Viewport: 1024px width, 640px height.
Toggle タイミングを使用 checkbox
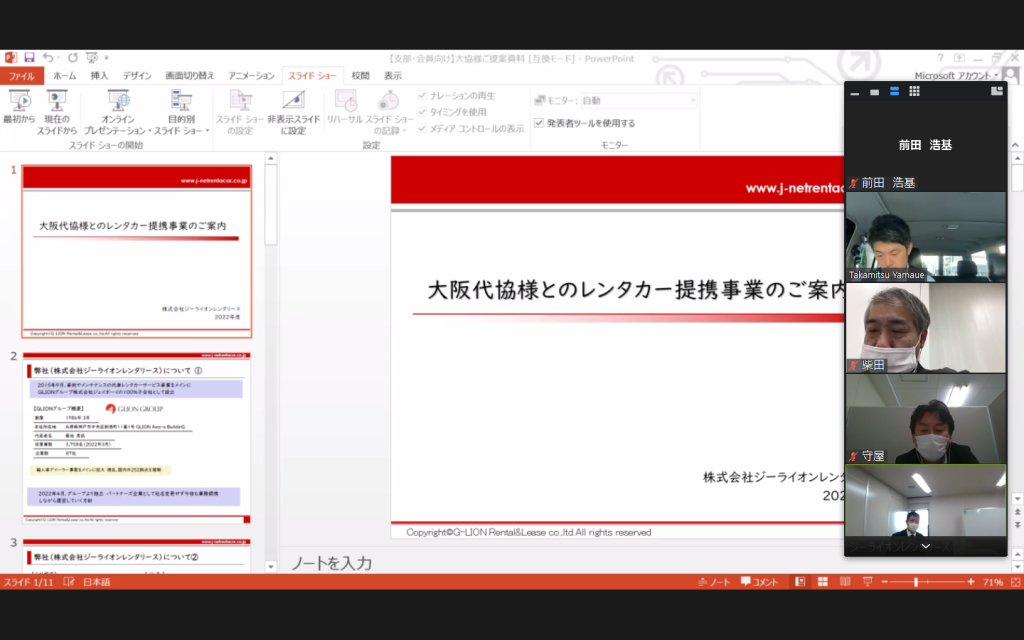point(422,112)
